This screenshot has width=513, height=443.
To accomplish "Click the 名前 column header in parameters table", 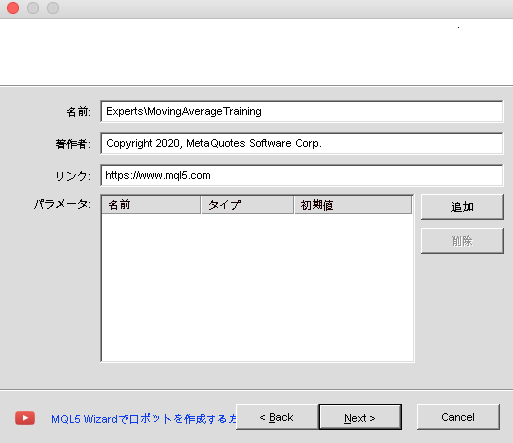I will pos(151,205).
